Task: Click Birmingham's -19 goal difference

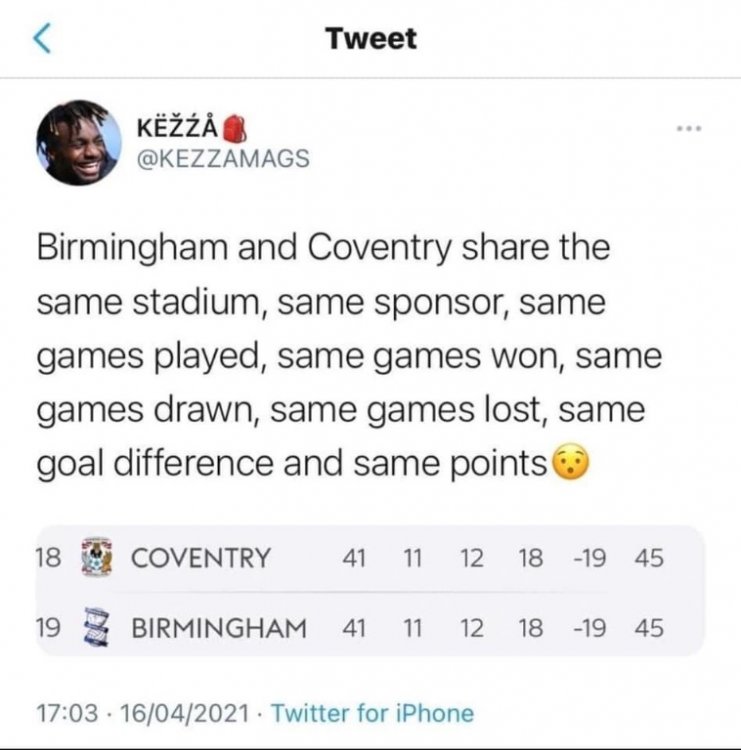Action: [590, 628]
